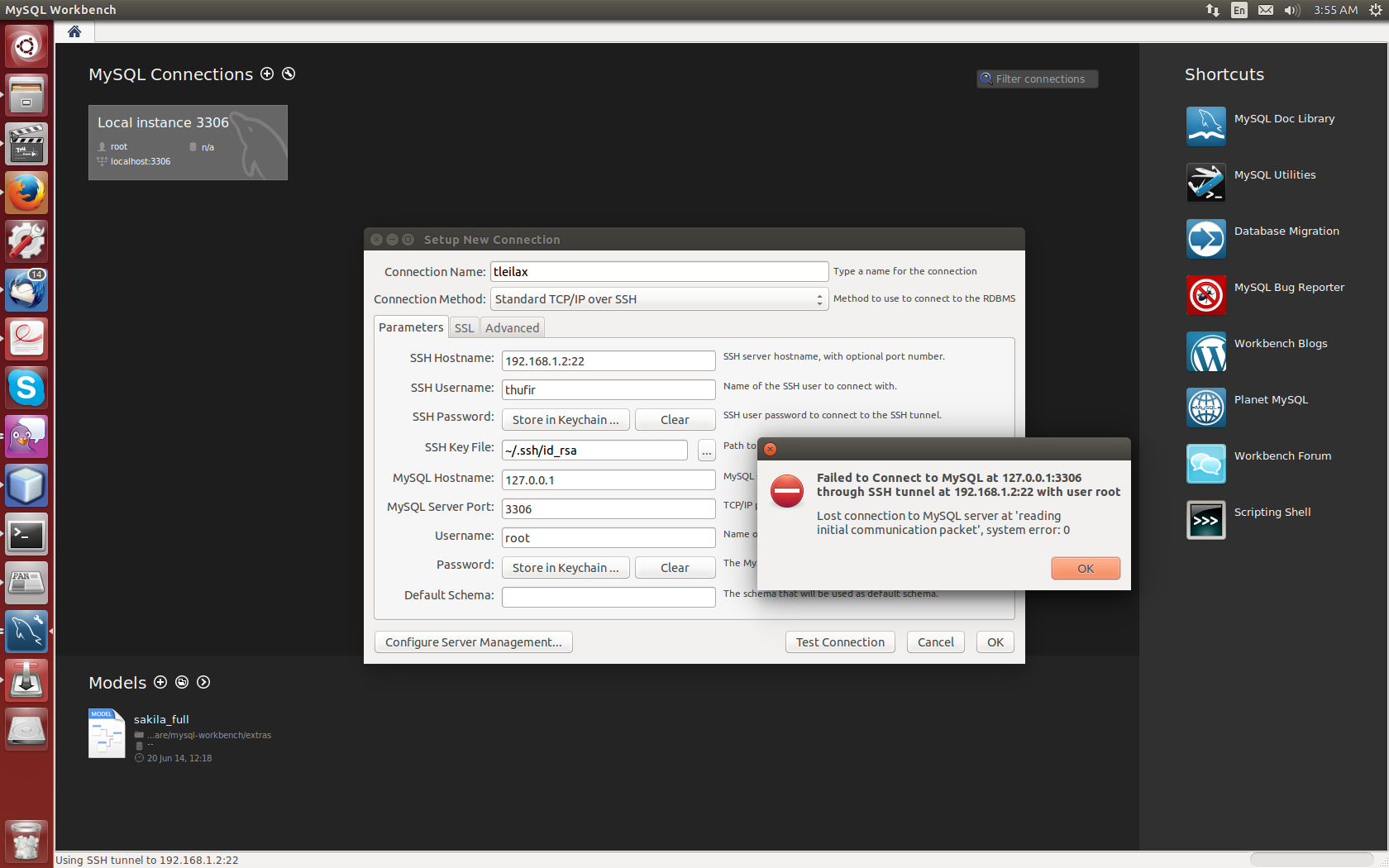Screen dimensions: 1389x868
Task: Open the sakila_full model thumbnail
Action: [107, 733]
